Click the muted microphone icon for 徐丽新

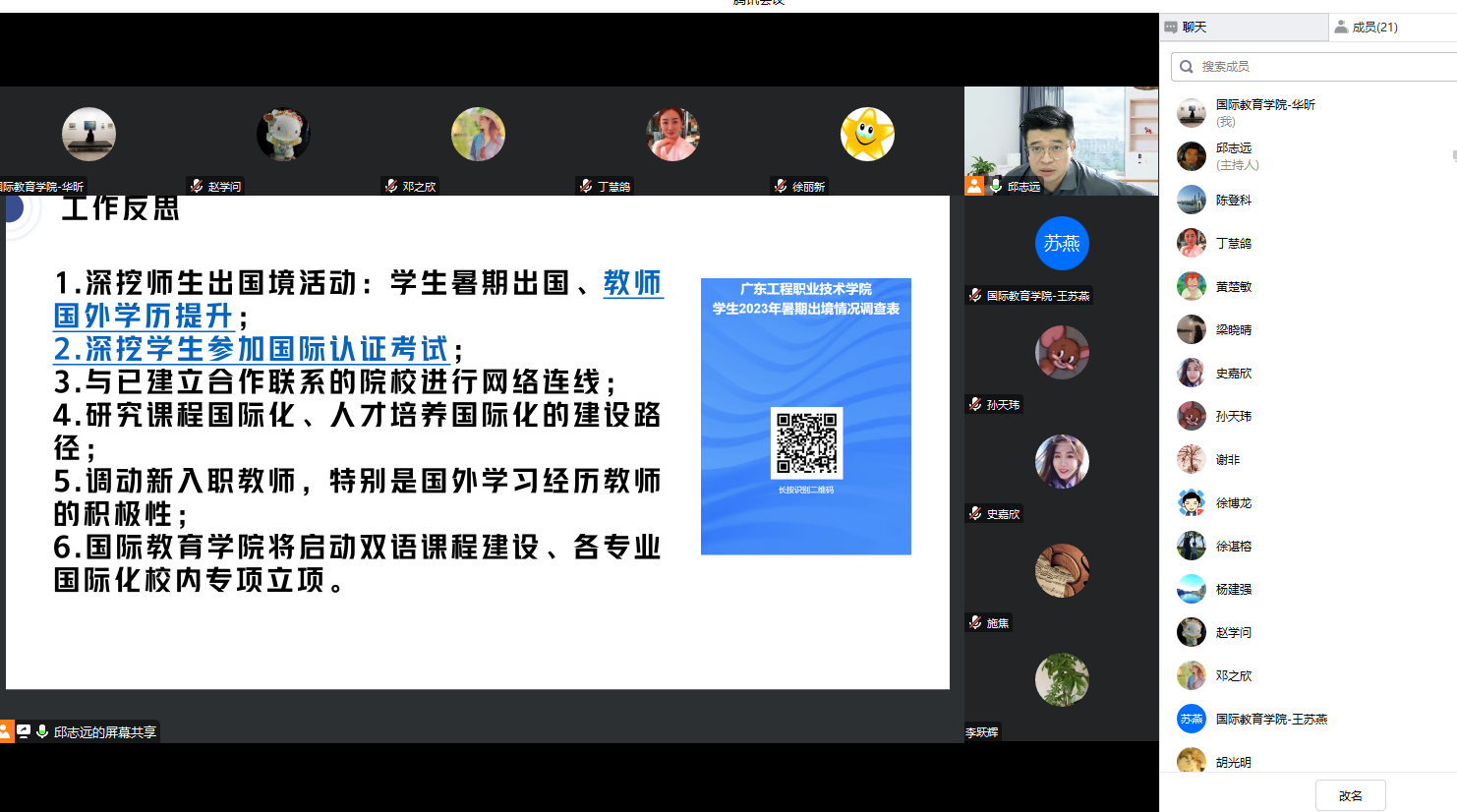(x=781, y=186)
